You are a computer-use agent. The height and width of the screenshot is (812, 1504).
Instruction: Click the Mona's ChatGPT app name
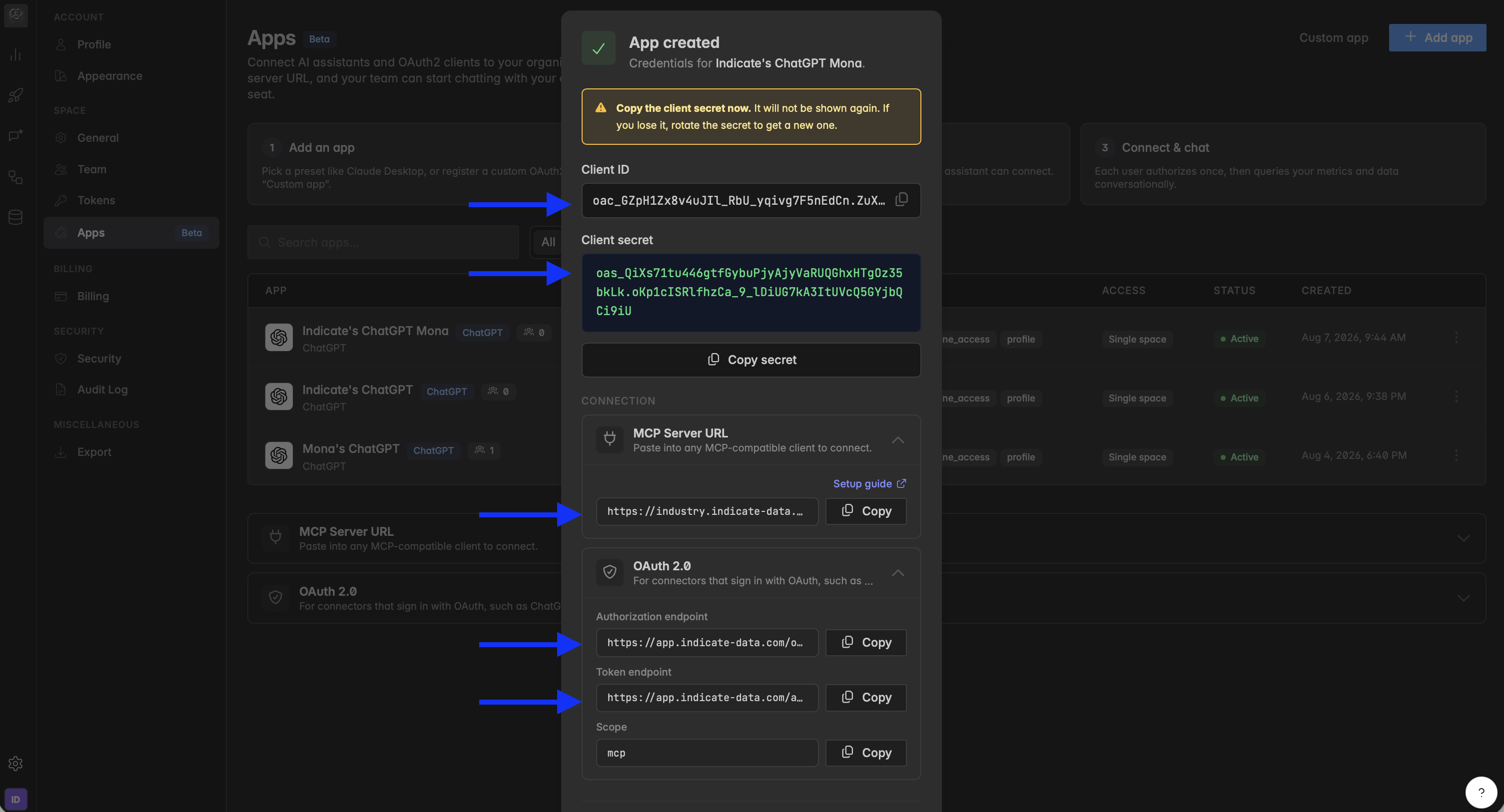[x=351, y=448]
